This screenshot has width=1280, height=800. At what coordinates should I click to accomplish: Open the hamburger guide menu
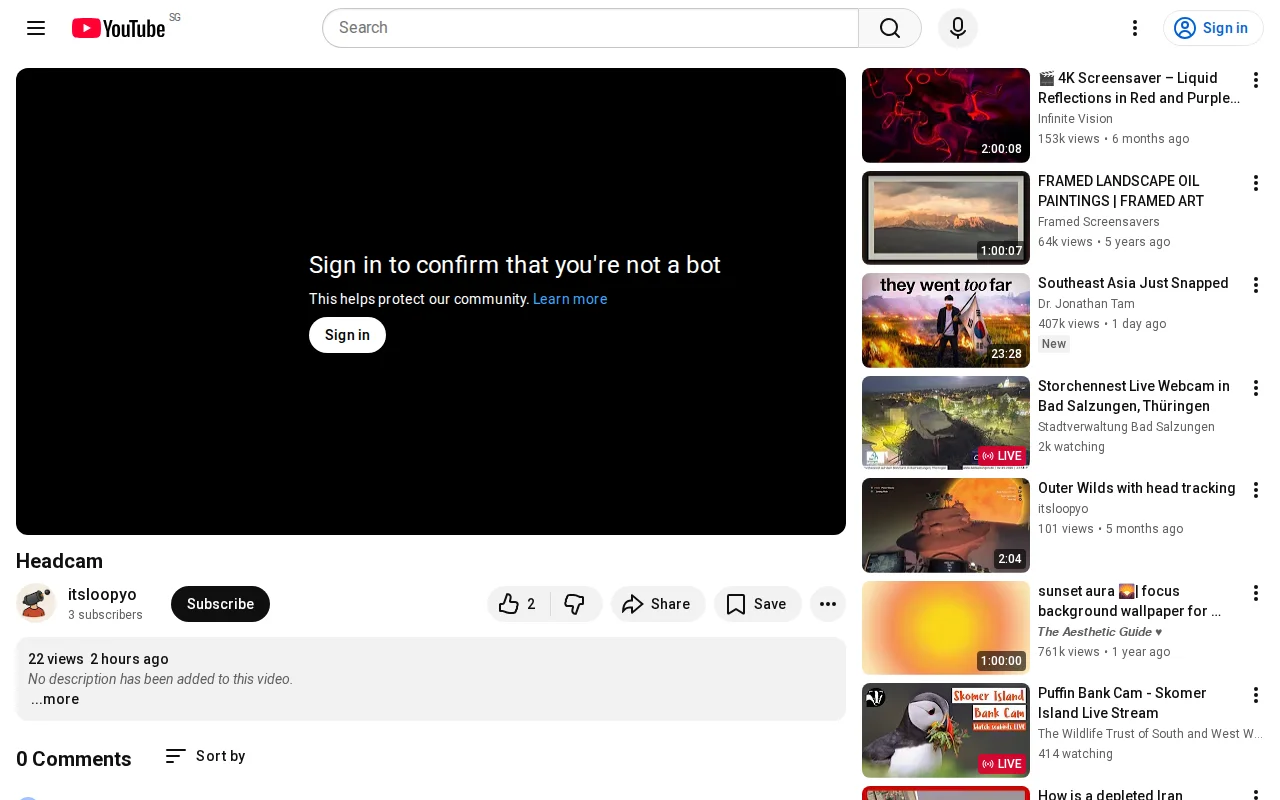[x=36, y=28]
